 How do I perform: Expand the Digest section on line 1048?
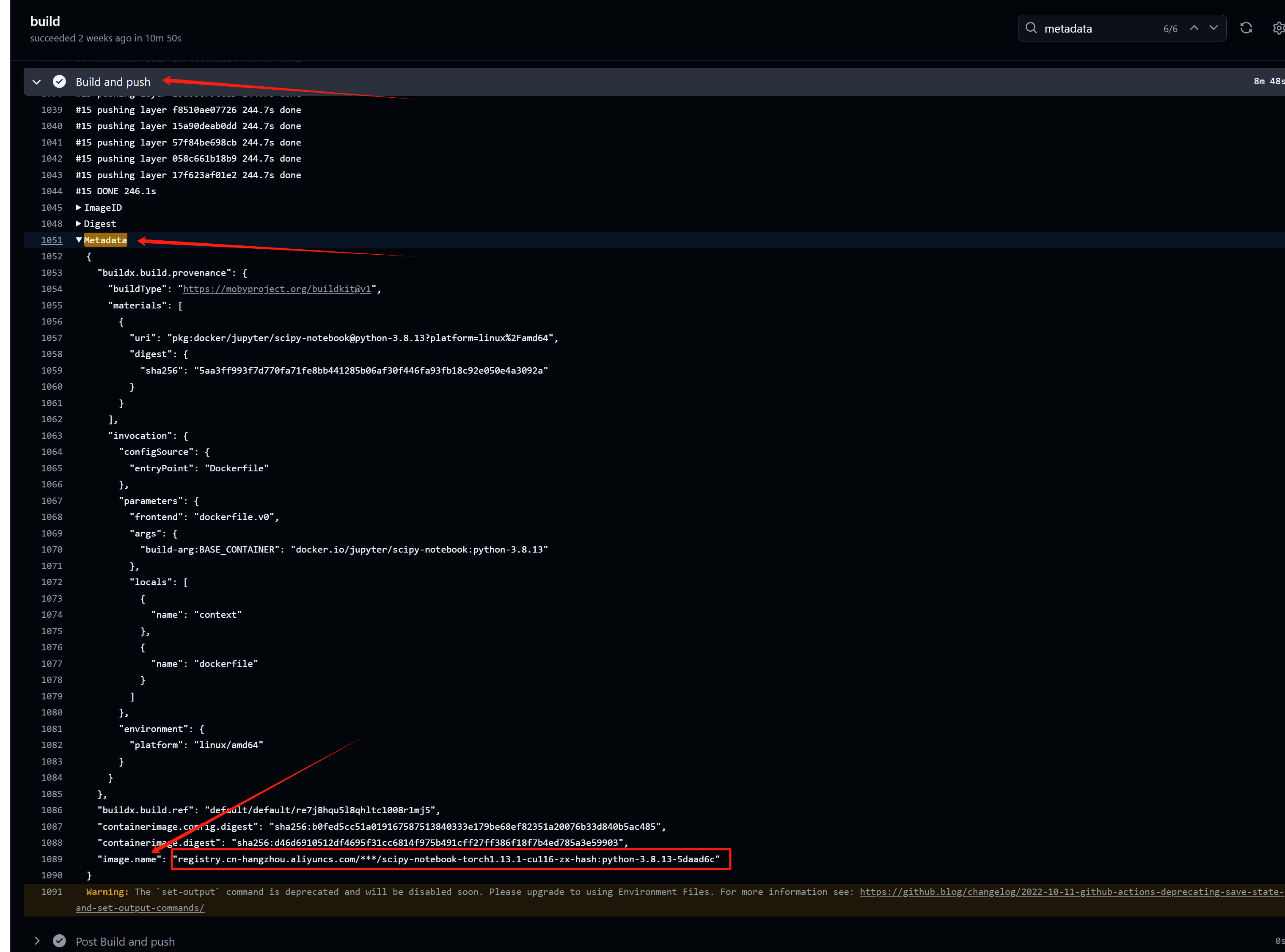click(x=79, y=223)
